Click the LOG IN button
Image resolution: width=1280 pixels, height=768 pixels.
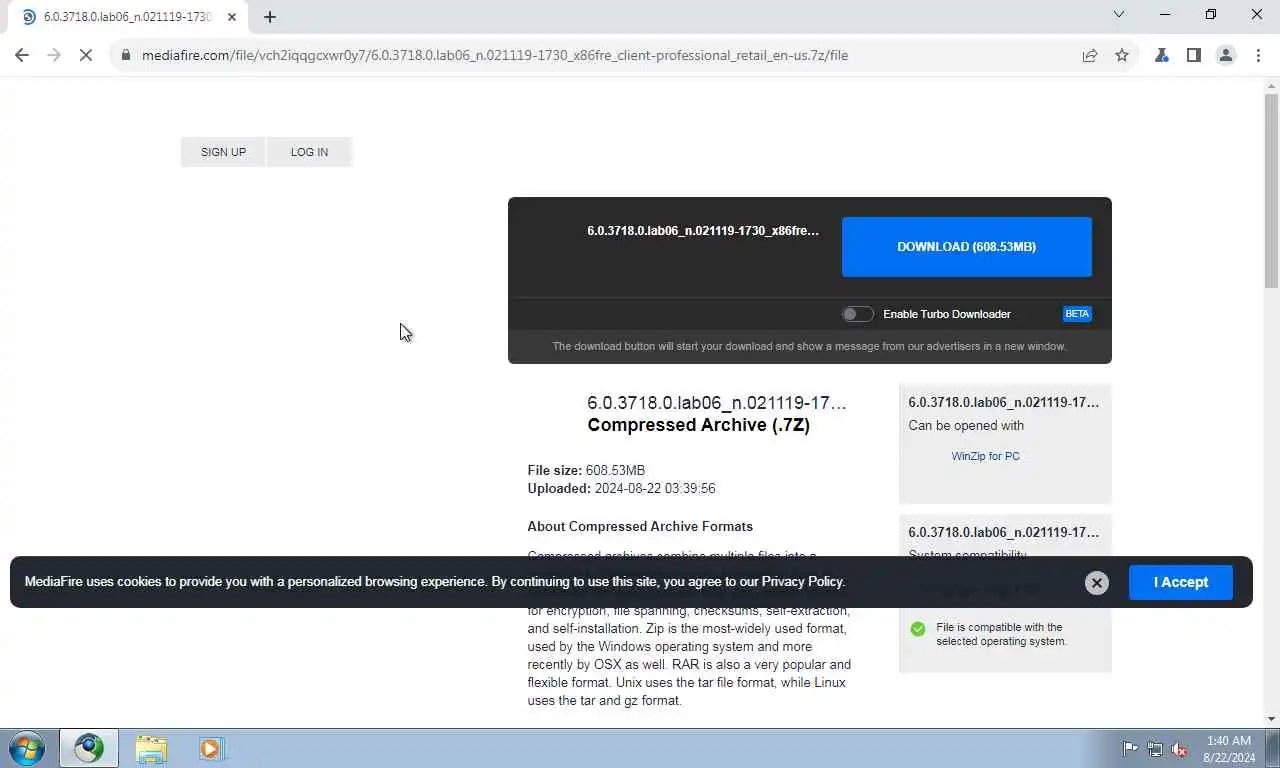pos(309,152)
